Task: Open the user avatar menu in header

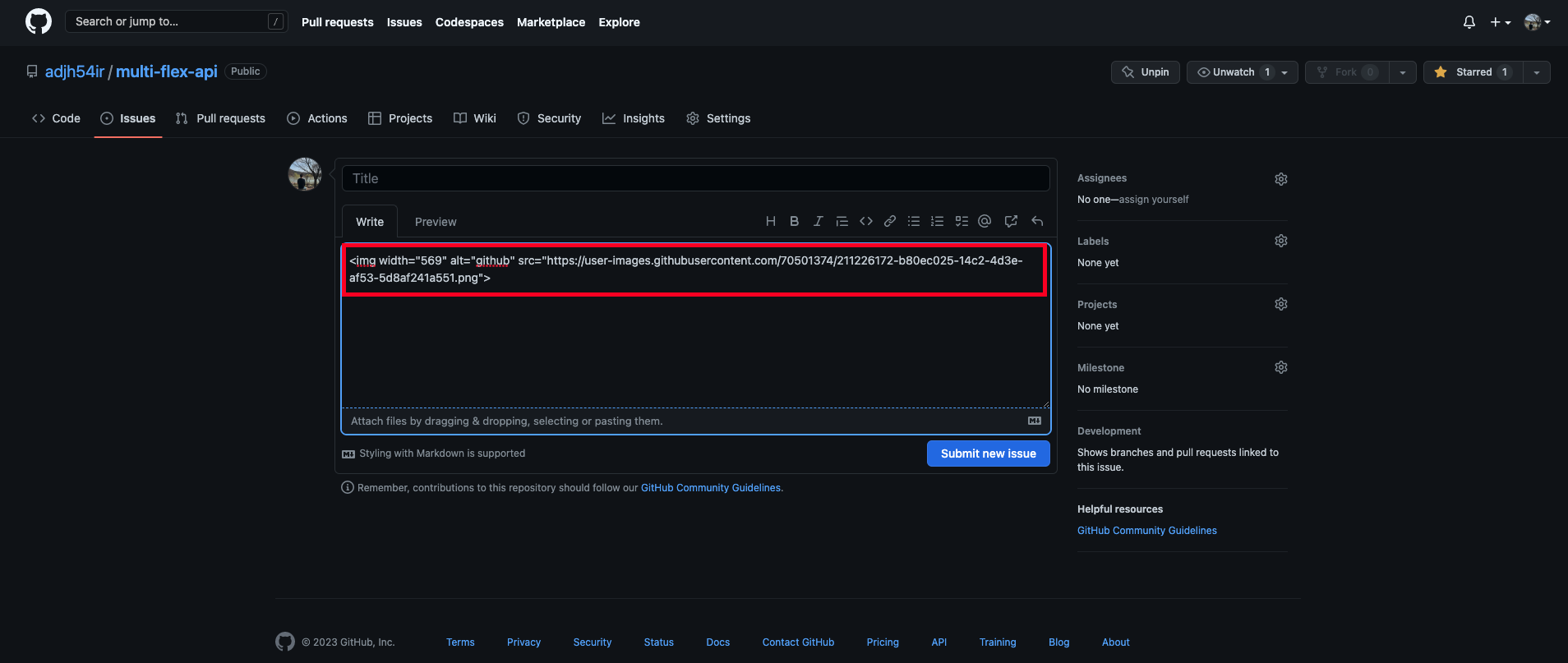Action: [x=1537, y=22]
